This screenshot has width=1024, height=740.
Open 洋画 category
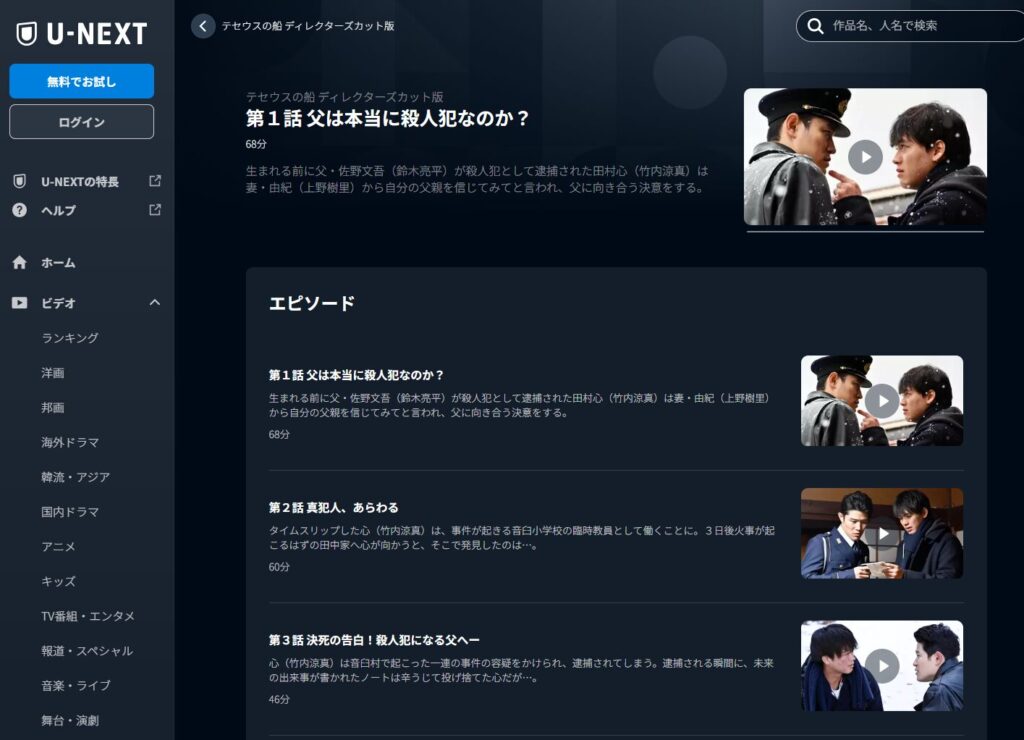click(53, 373)
